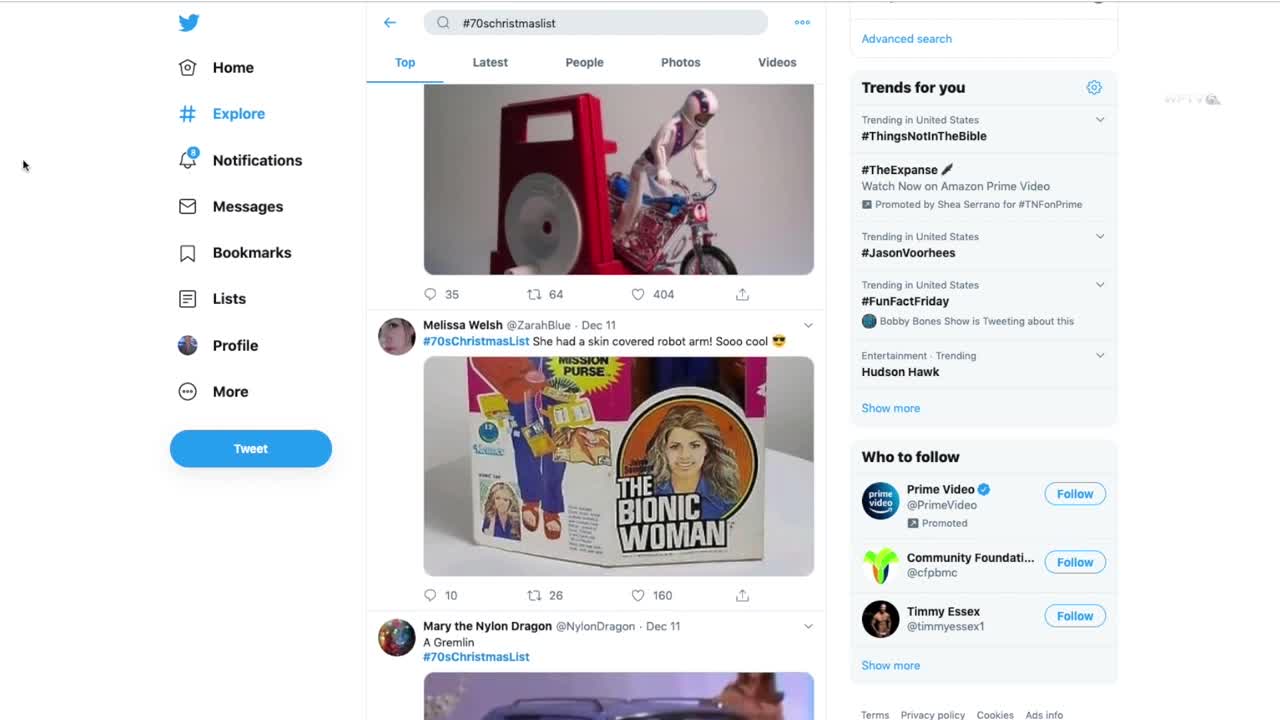Open the three-dot search options menu

pos(802,22)
